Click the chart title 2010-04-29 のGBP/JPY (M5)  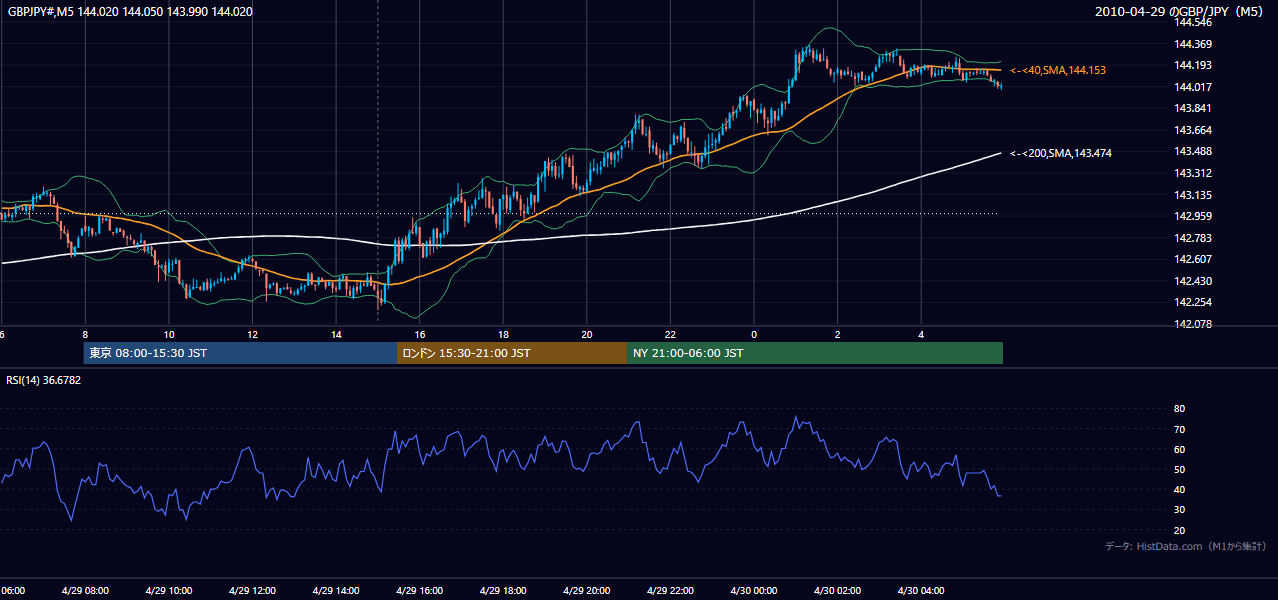click(1181, 12)
